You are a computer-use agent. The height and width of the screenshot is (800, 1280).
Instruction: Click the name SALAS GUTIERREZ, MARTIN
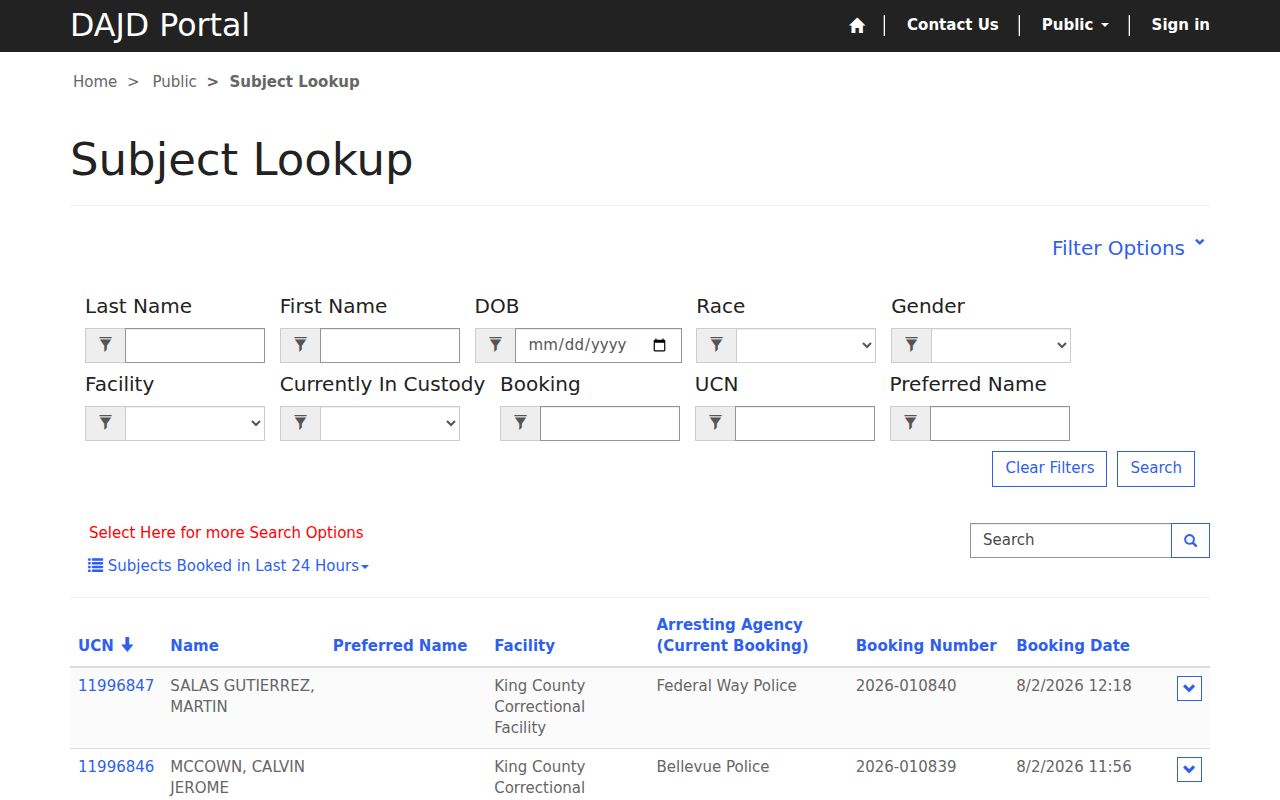coord(242,696)
